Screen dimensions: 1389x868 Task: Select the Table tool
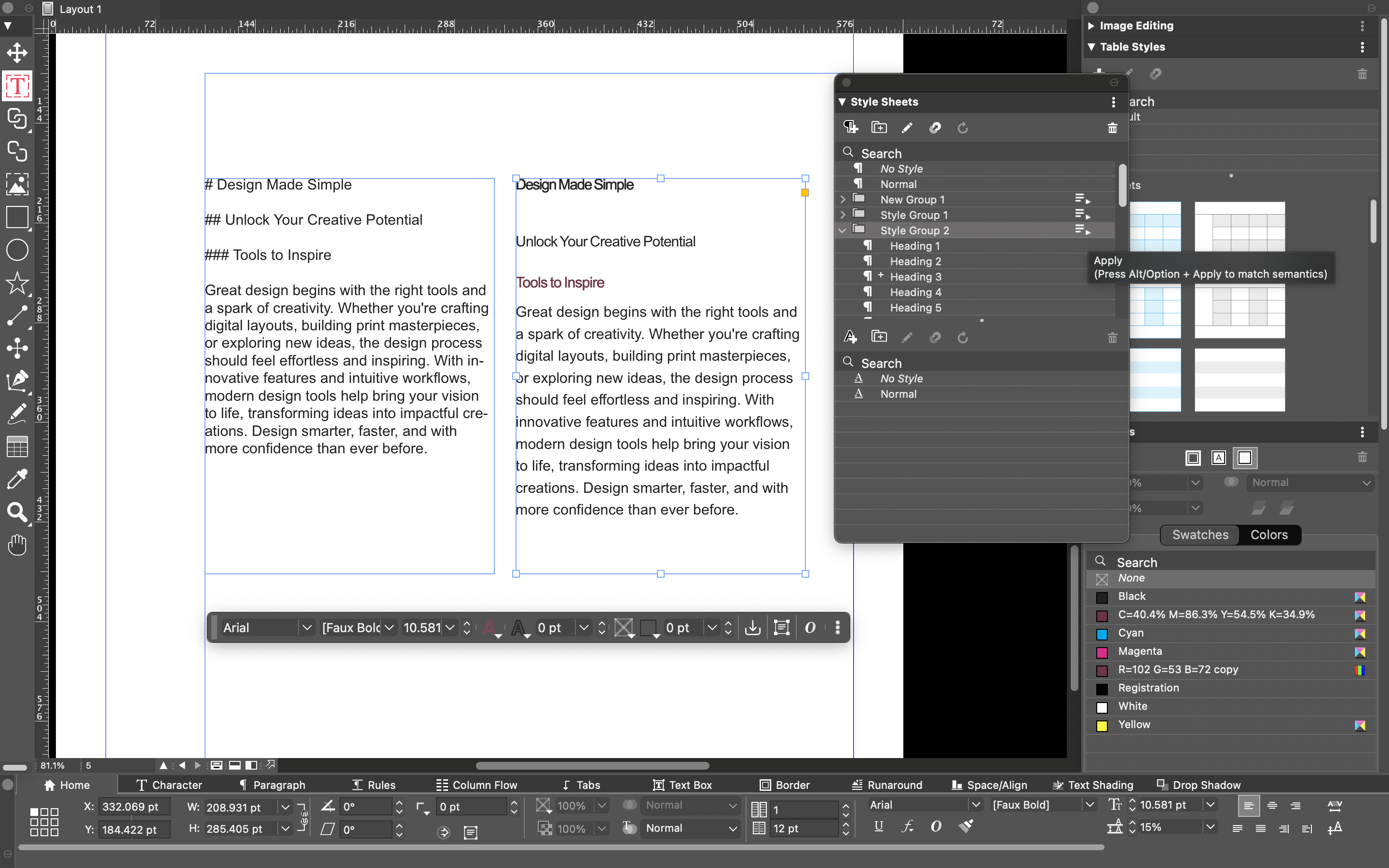[x=17, y=447]
